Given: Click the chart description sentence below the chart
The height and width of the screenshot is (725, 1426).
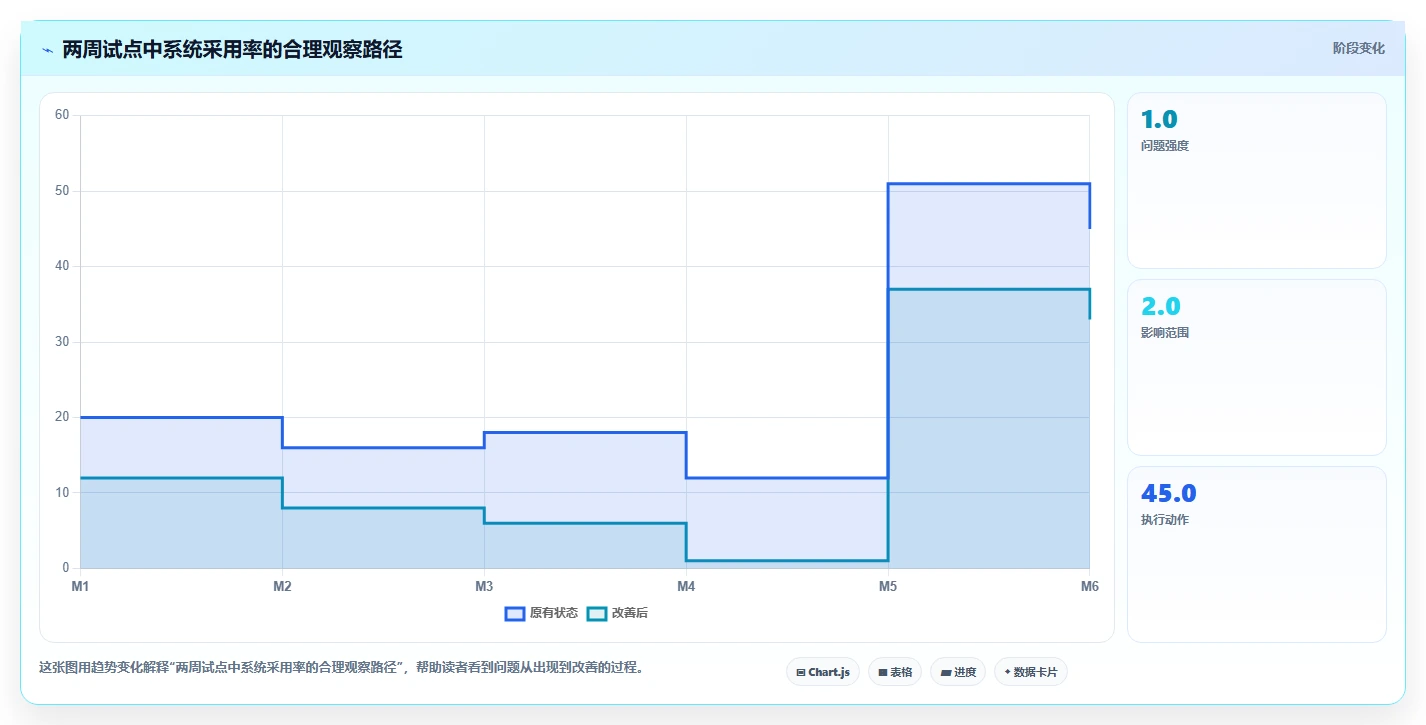Looking at the screenshot, I should tap(341, 667).
